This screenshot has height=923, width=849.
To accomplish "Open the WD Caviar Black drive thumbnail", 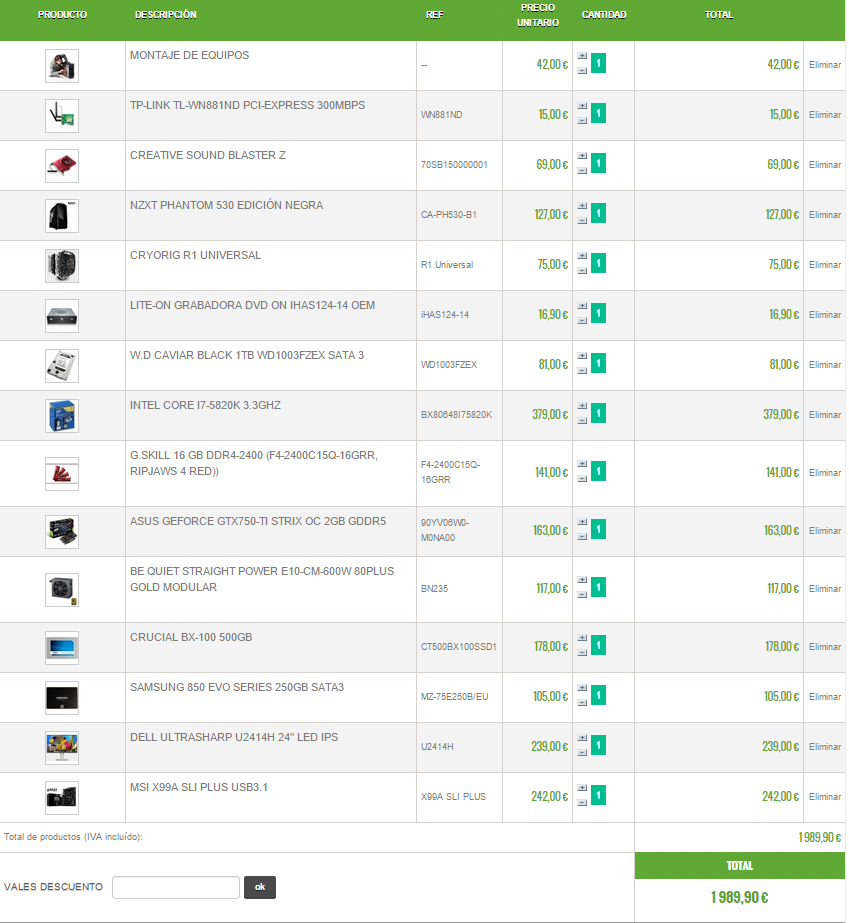I will point(62,366).
